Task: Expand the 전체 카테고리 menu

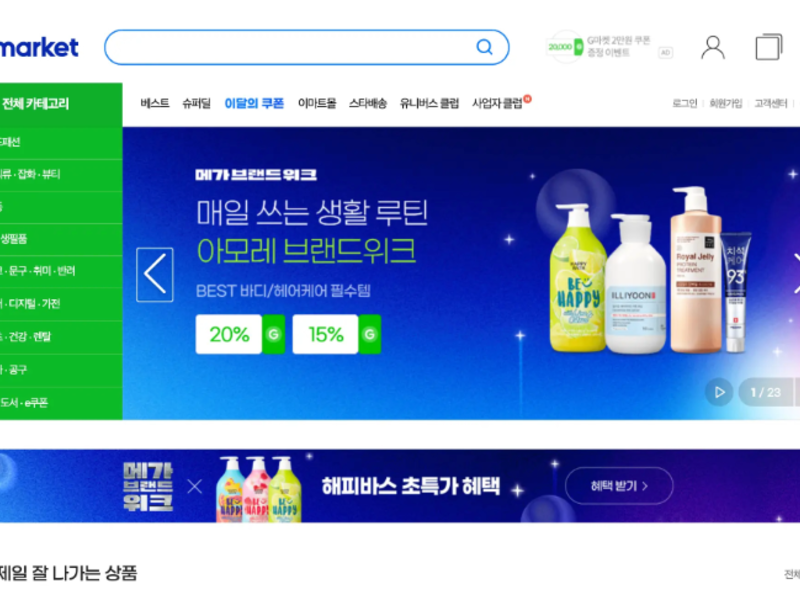Action: coord(61,104)
